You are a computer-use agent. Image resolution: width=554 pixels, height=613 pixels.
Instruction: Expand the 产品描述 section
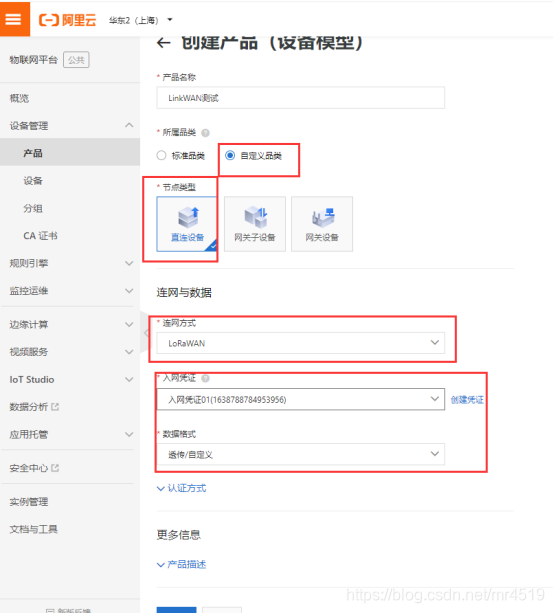coord(181,564)
